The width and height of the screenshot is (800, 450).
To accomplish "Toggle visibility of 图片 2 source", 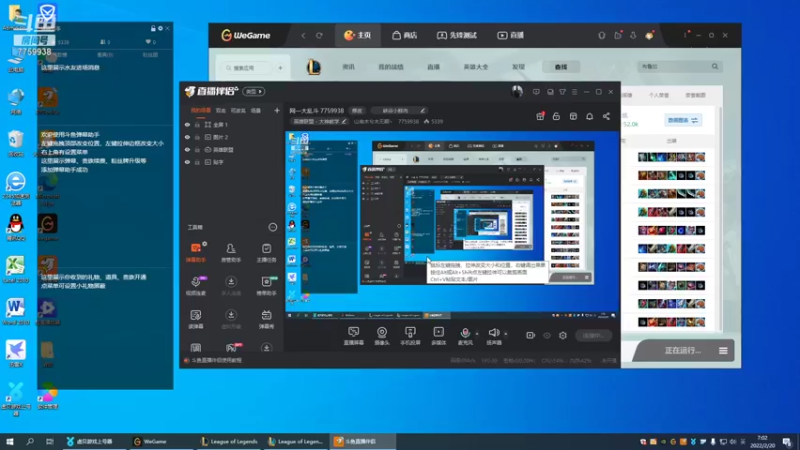I will (187, 137).
